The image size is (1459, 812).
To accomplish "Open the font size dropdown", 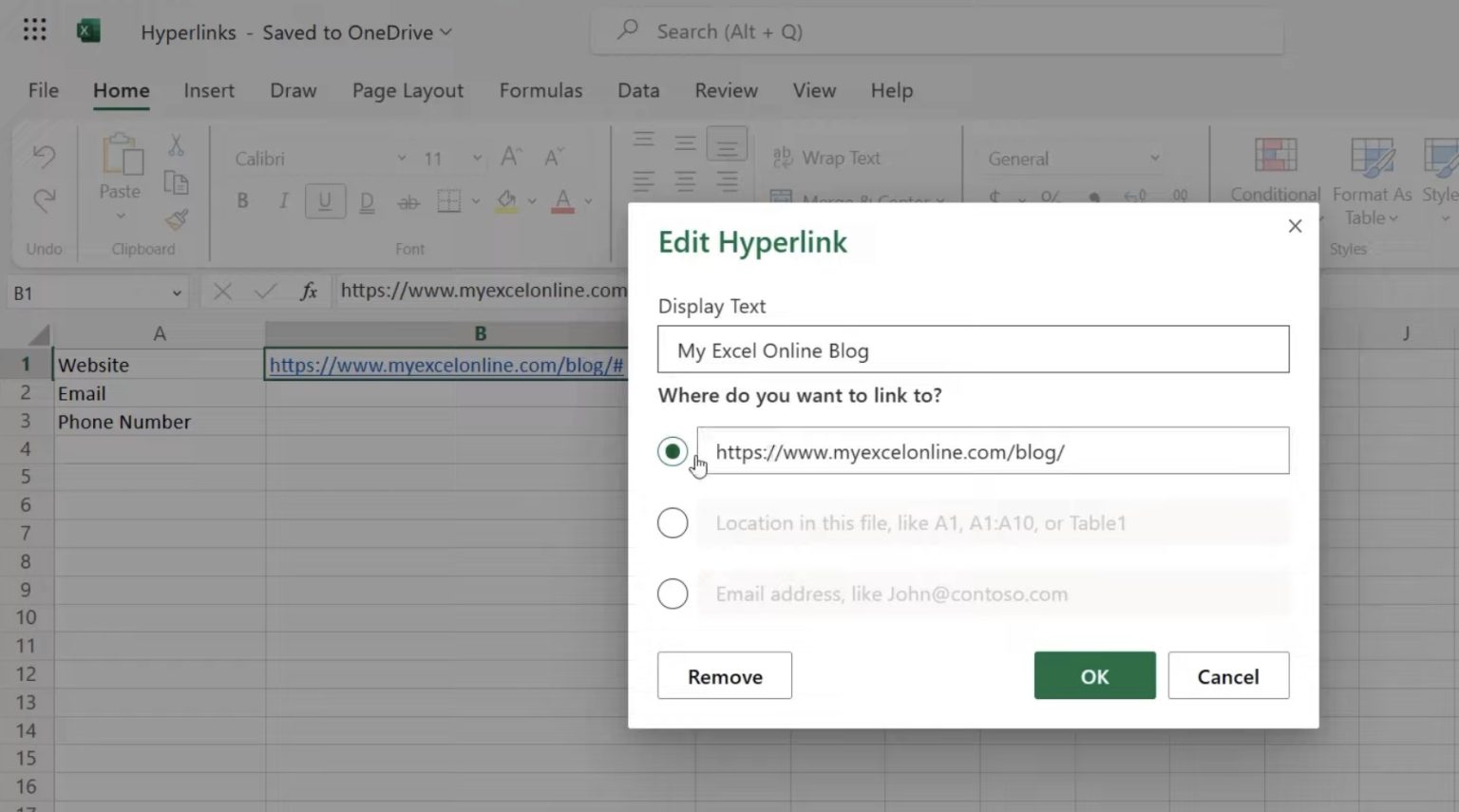I will click(476, 158).
